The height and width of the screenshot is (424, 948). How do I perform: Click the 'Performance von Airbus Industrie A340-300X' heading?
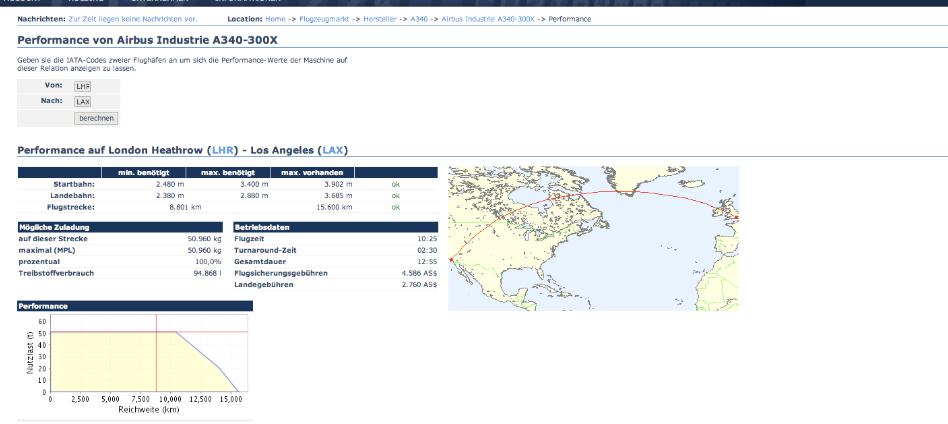148,41
